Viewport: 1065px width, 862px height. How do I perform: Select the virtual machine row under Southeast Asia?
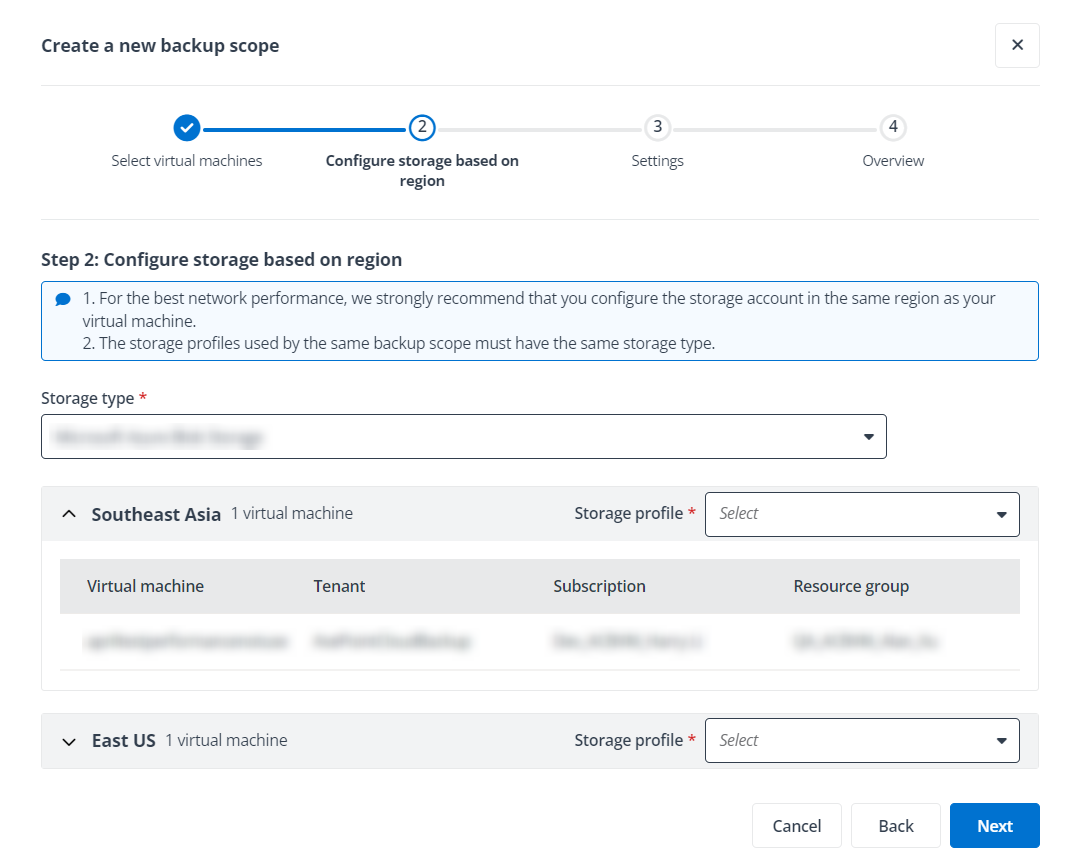click(x=540, y=641)
